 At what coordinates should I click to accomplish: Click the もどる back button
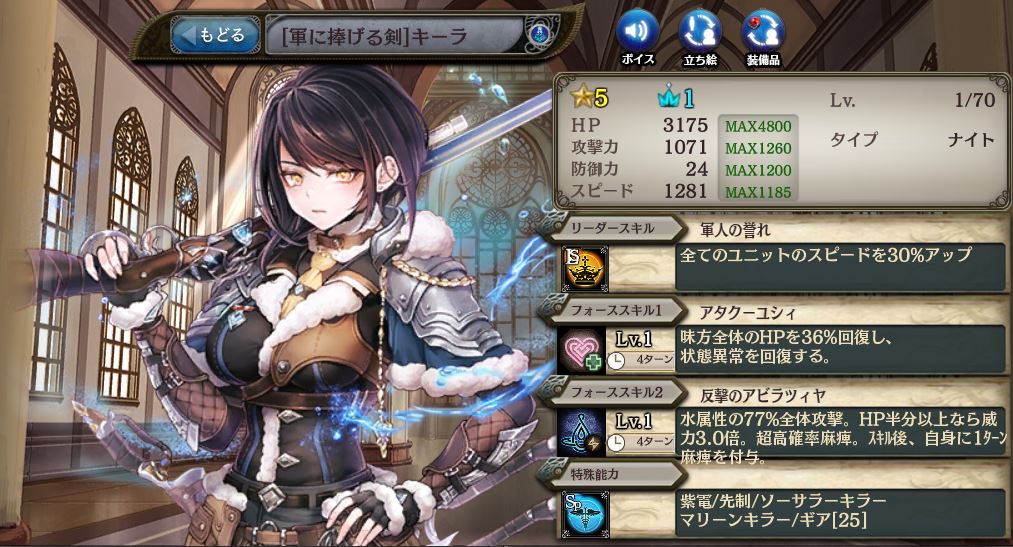pyautogui.click(x=214, y=35)
